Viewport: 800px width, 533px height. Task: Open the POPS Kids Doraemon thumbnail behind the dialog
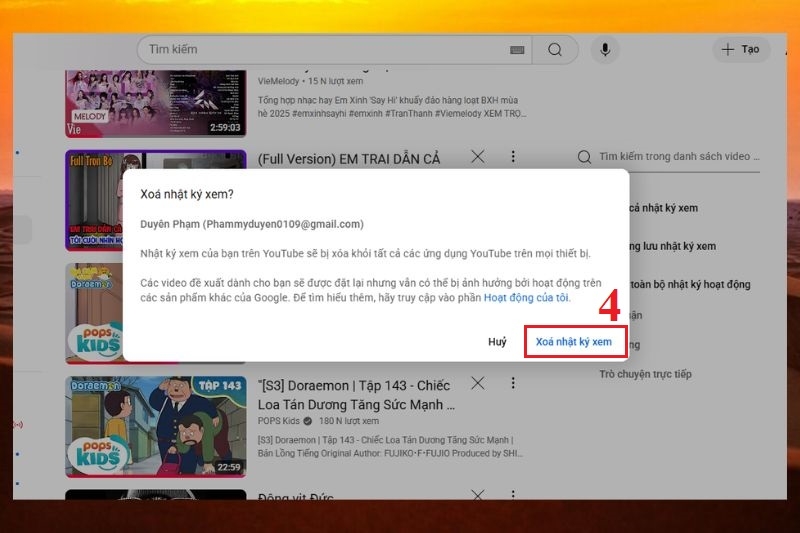tap(94, 313)
